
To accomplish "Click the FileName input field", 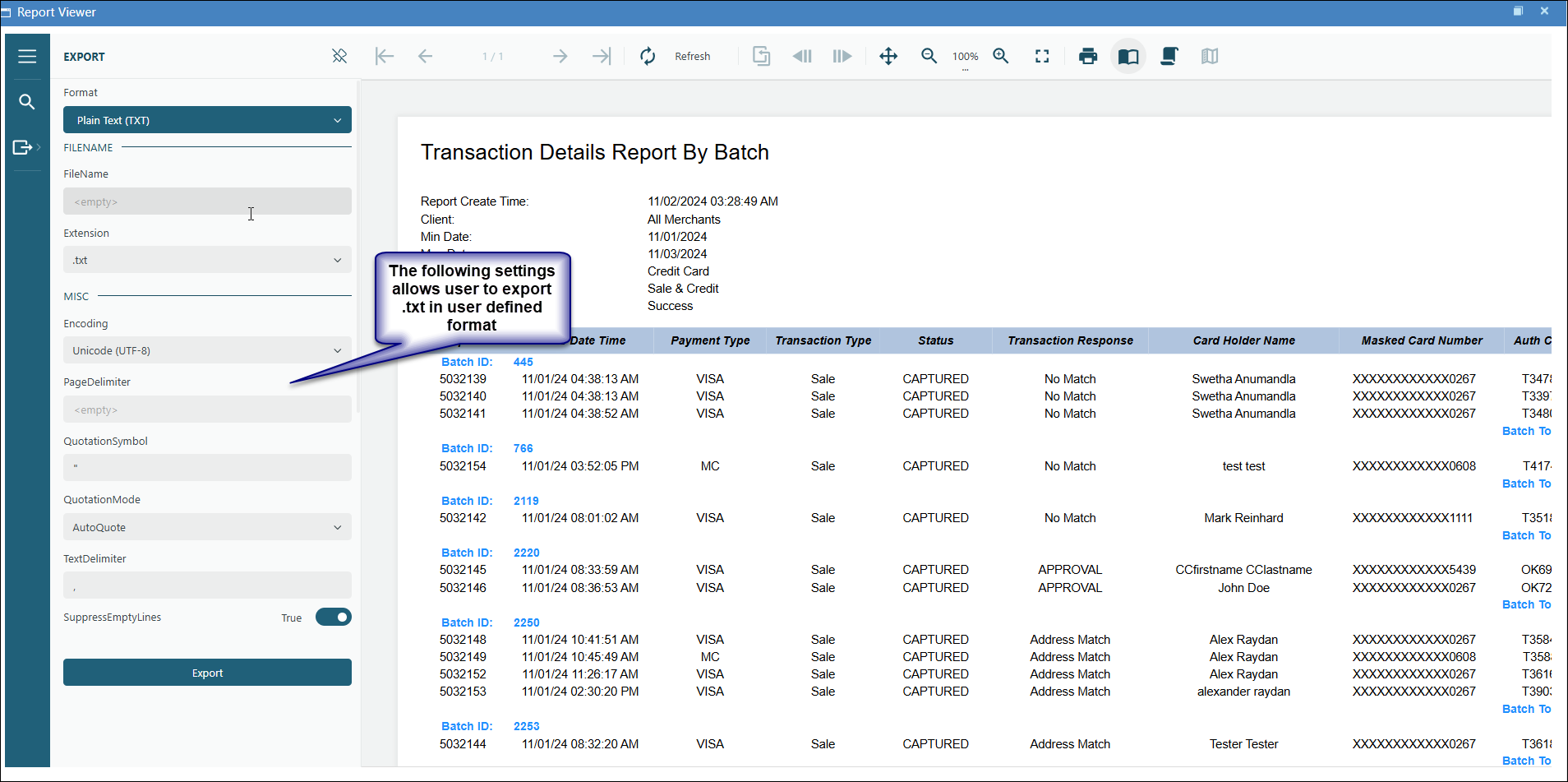I will pyautogui.click(x=207, y=201).
